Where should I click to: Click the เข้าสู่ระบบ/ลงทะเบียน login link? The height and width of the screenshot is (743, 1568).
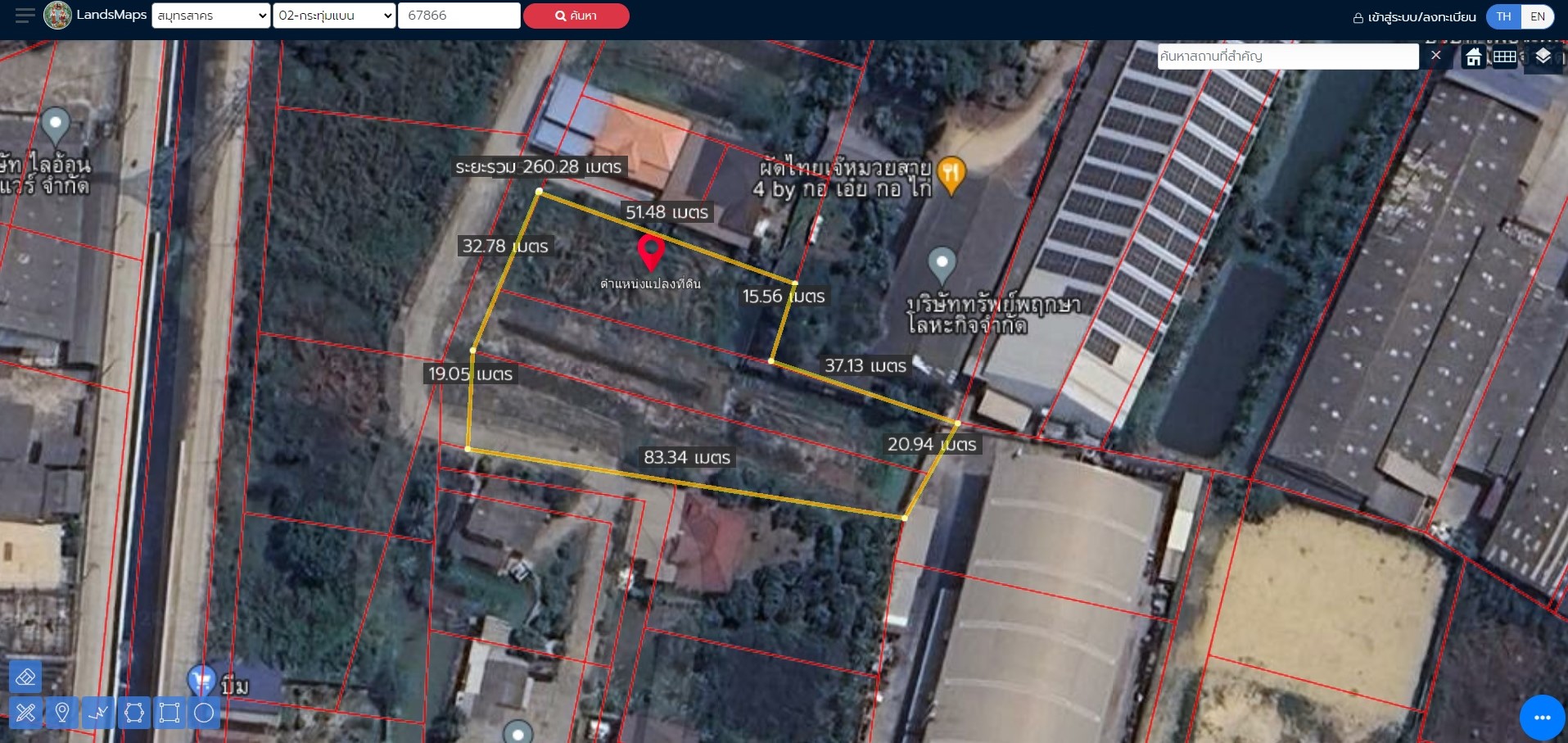(x=1414, y=17)
